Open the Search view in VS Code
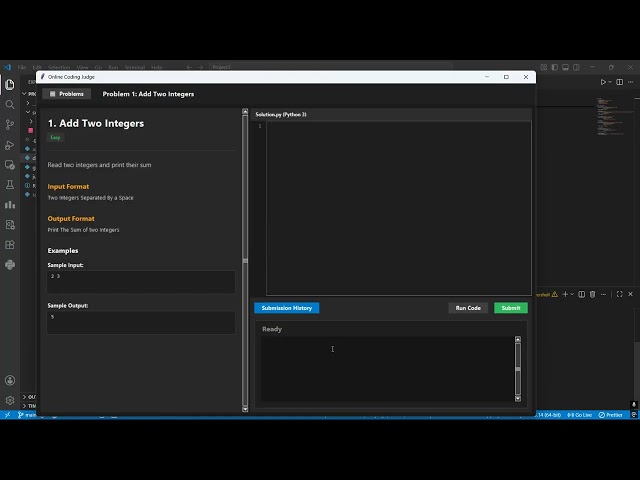Screen dimensions: 640x480 point(10,104)
